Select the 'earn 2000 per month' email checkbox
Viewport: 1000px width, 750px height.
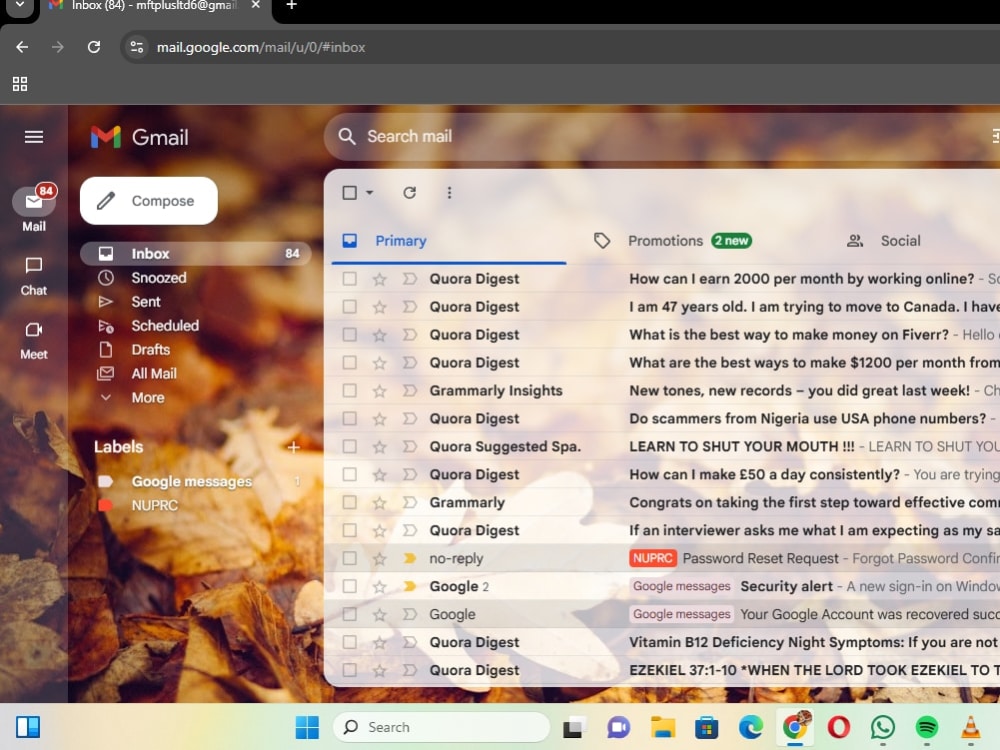coord(349,279)
